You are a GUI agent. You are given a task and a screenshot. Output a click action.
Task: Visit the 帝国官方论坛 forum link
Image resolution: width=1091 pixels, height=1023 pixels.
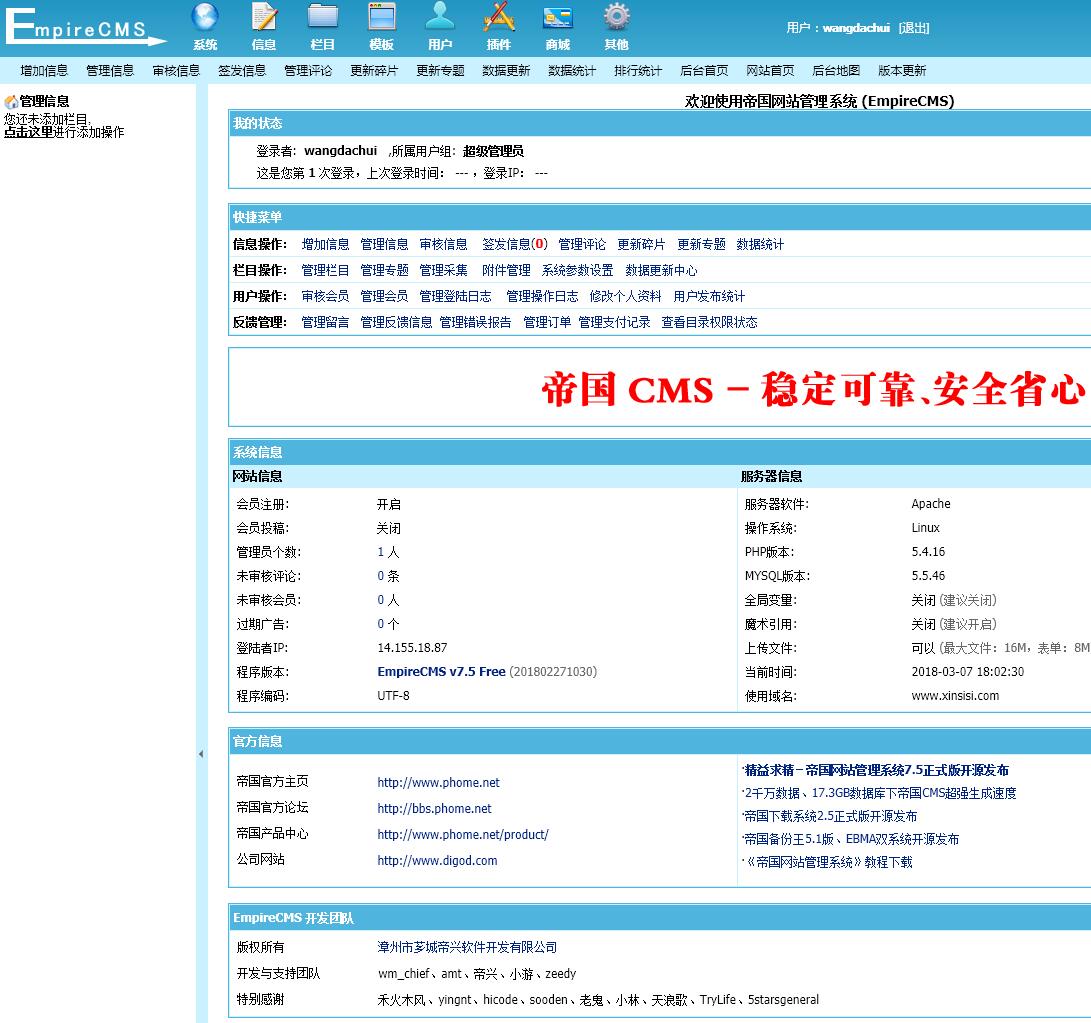click(434, 808)
